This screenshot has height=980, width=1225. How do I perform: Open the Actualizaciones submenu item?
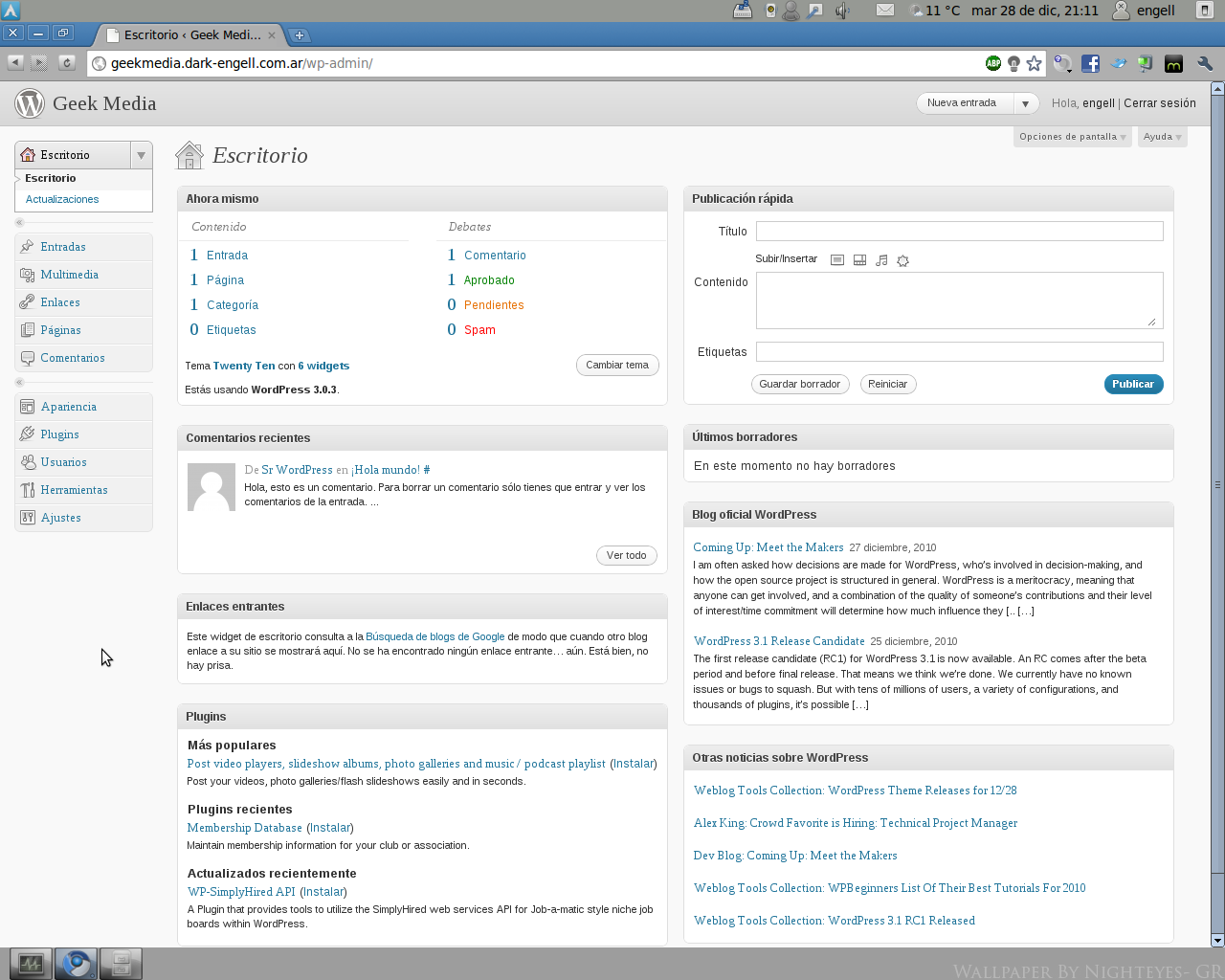click(x=62, y=199)
